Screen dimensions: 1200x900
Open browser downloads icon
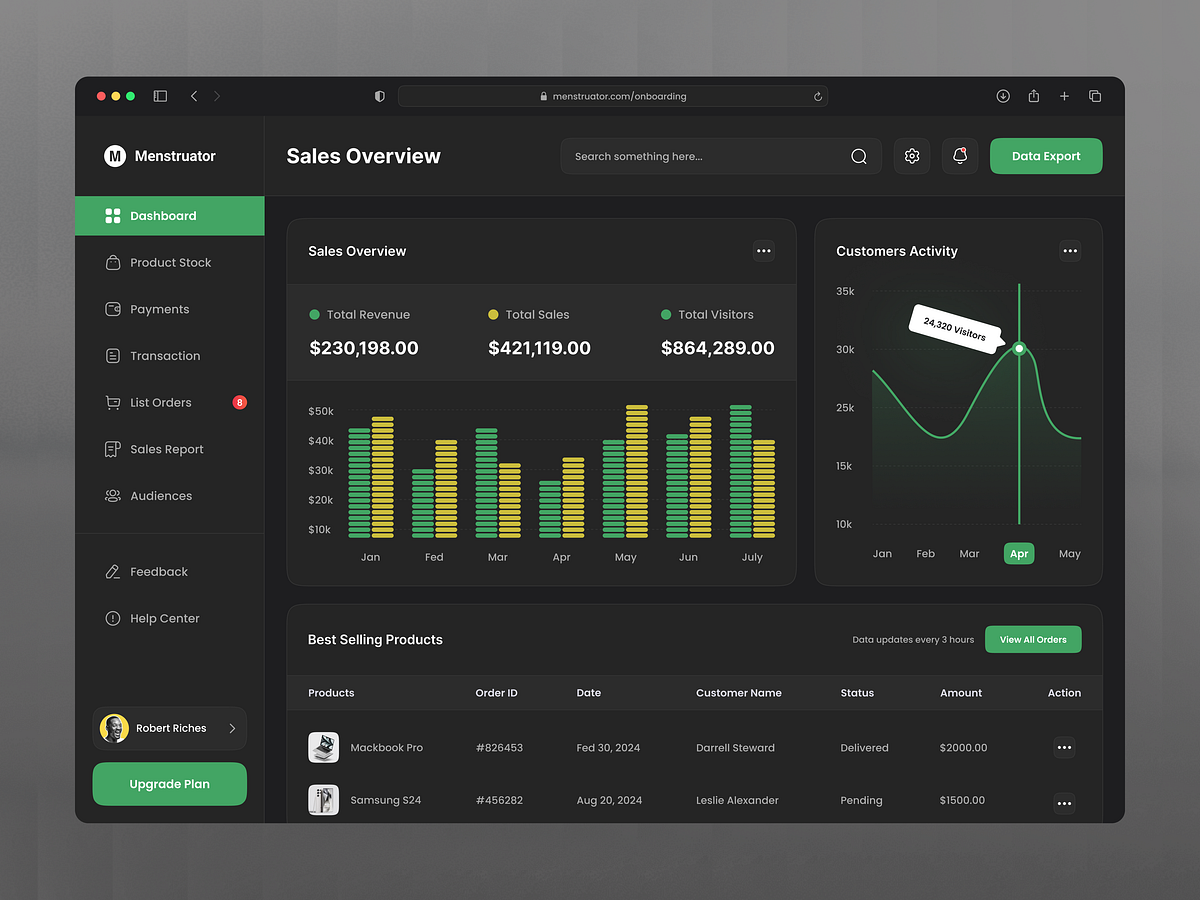[x=1003, y=96]
